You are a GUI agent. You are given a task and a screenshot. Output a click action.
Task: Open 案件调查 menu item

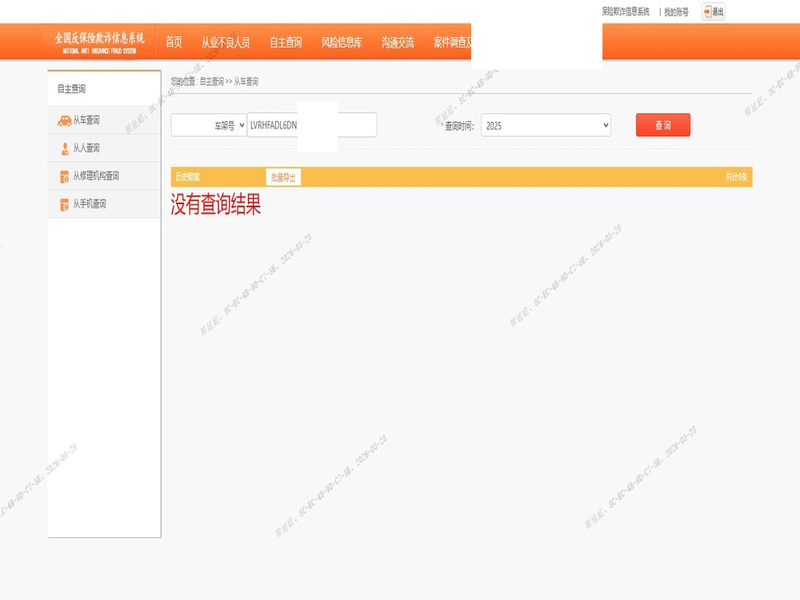(x=452, y=42)
